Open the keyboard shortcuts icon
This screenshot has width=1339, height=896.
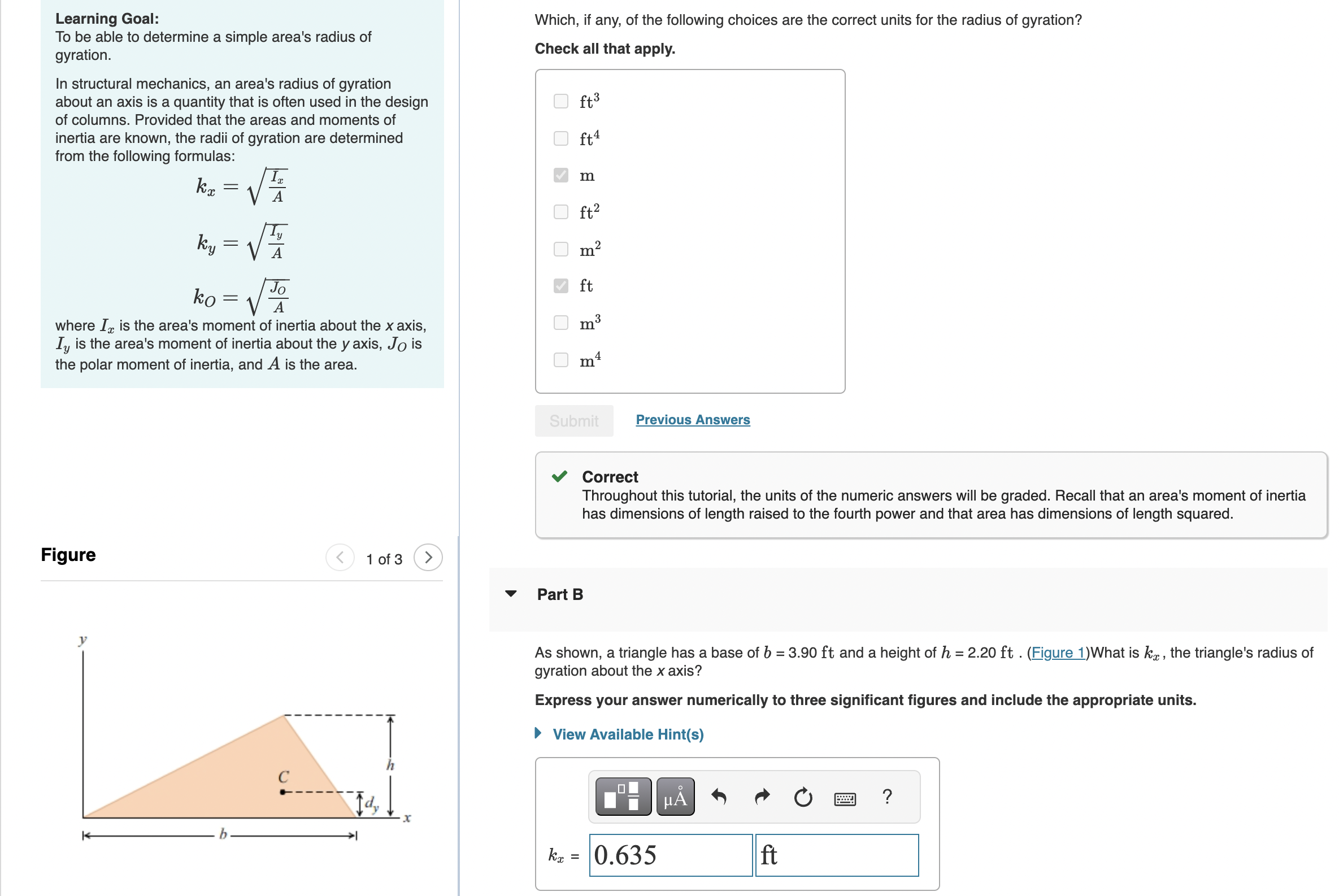[845, 798]
